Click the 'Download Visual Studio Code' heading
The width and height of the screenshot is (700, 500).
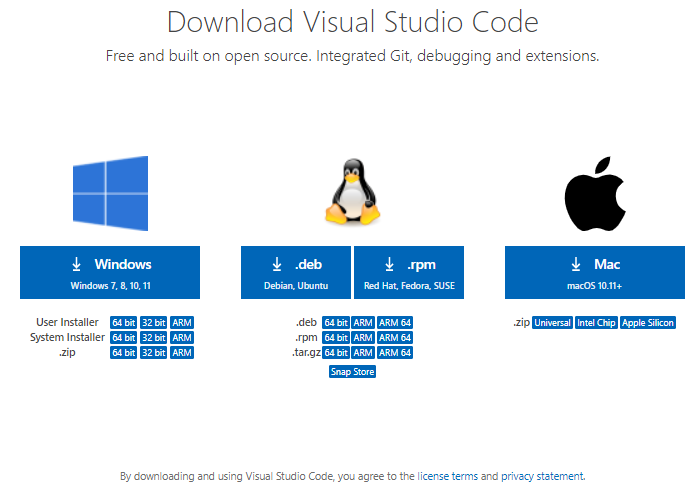353,22
